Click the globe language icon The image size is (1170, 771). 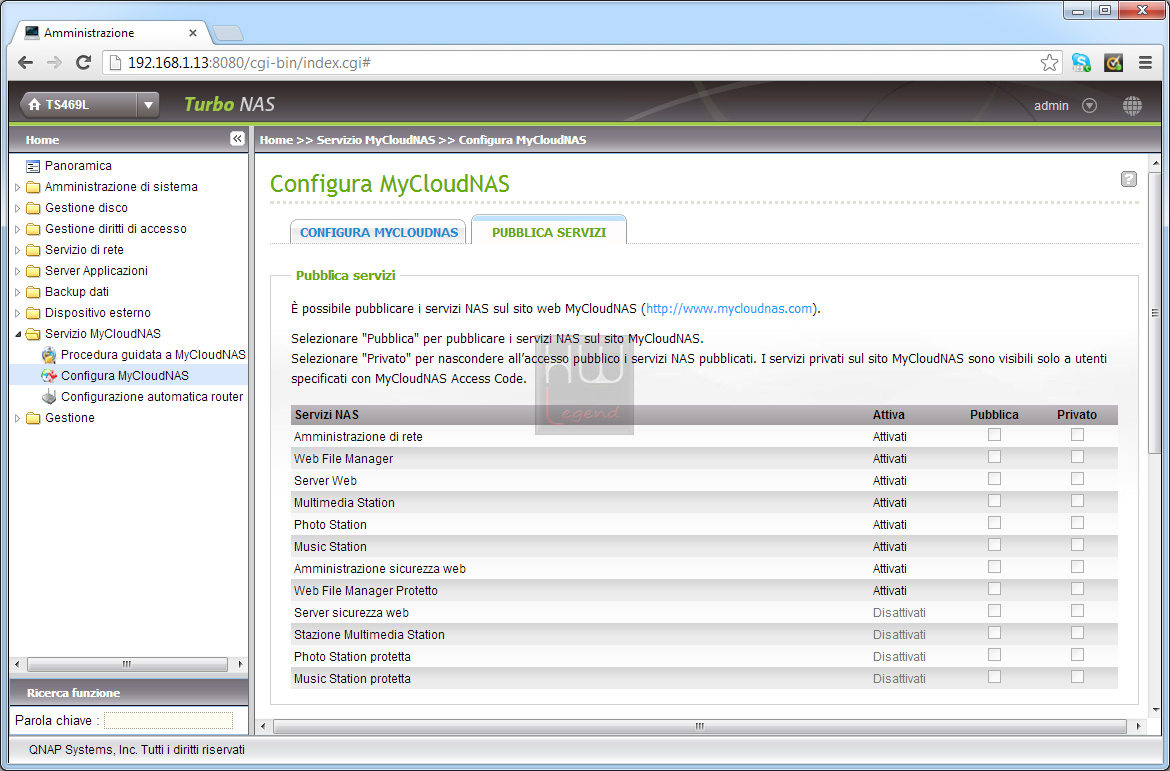(1132, 106)
